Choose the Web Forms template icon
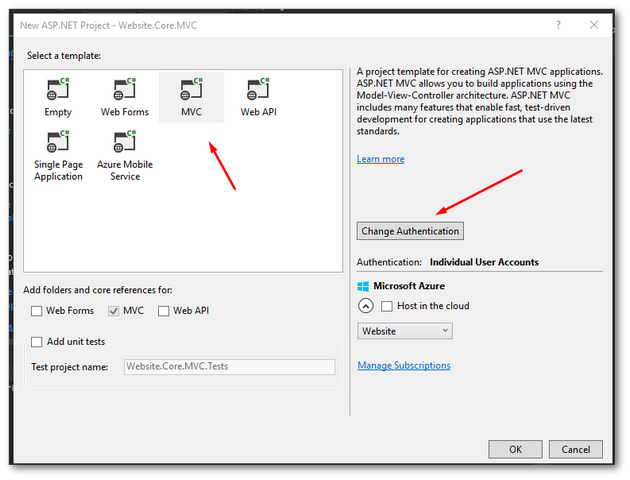The image size is (630, 480). coord(124,91)
